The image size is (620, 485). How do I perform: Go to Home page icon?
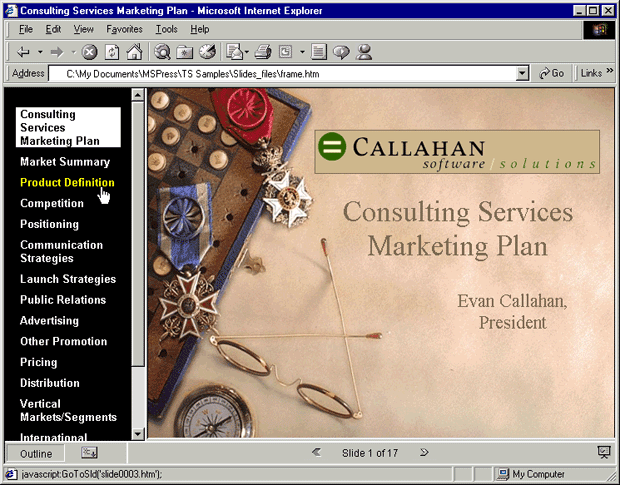[134, 51]
